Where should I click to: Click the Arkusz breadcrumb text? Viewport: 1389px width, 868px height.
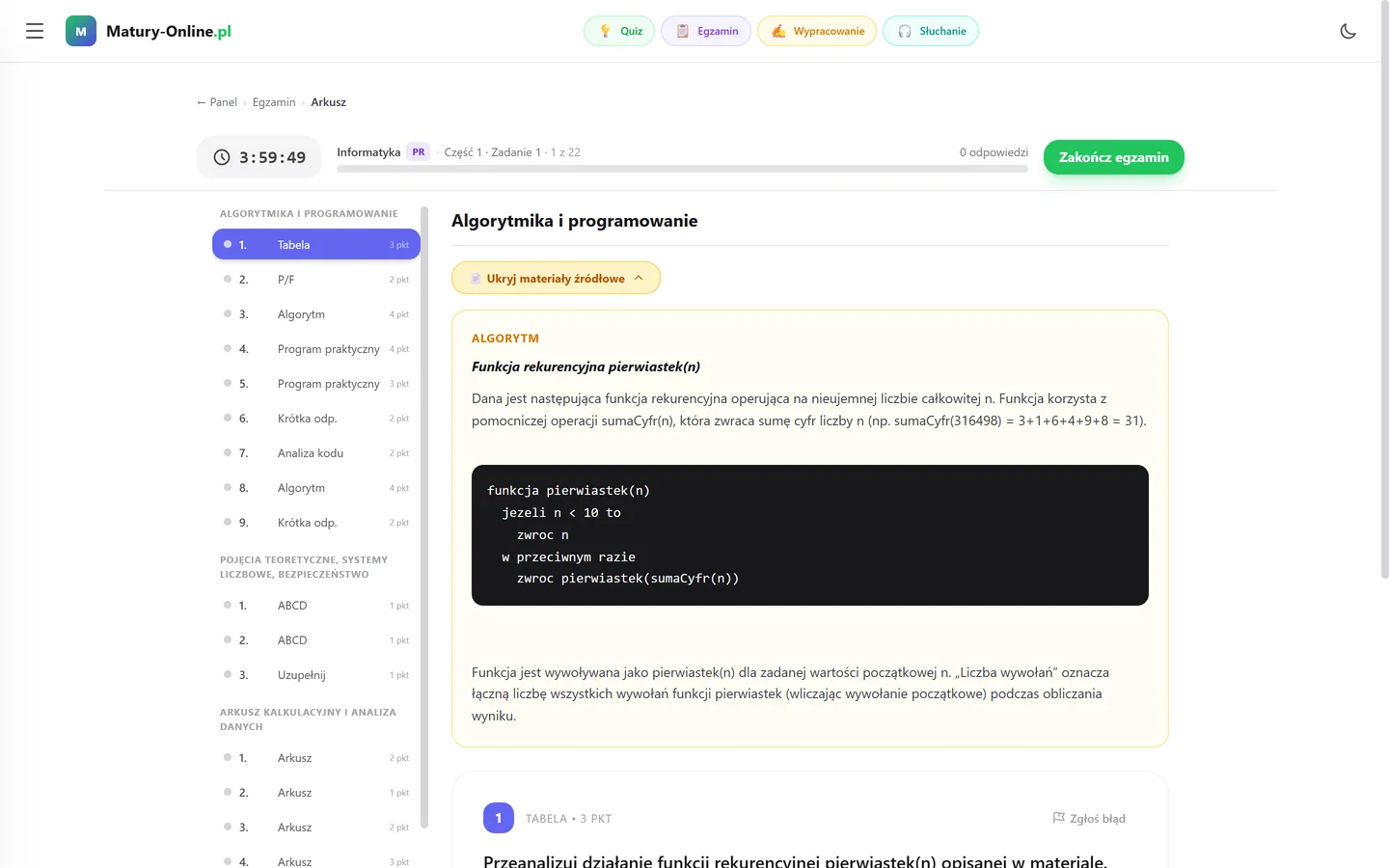[328, 102]
